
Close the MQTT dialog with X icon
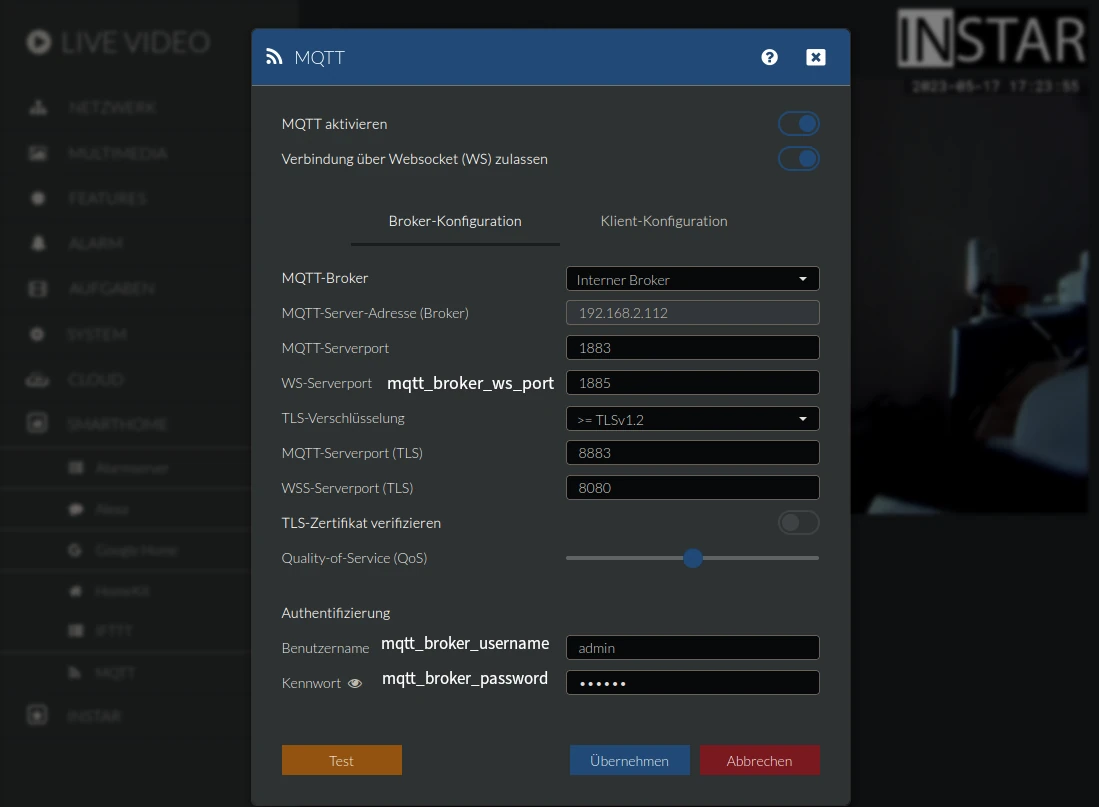816,57
